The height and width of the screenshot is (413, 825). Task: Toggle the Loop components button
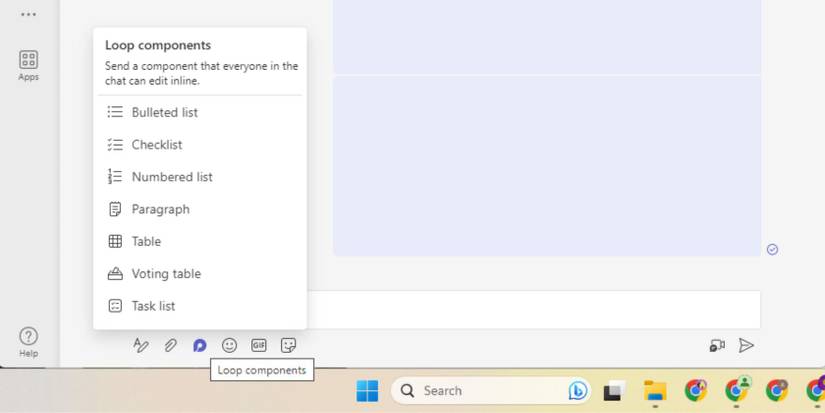tap(199, 345)
